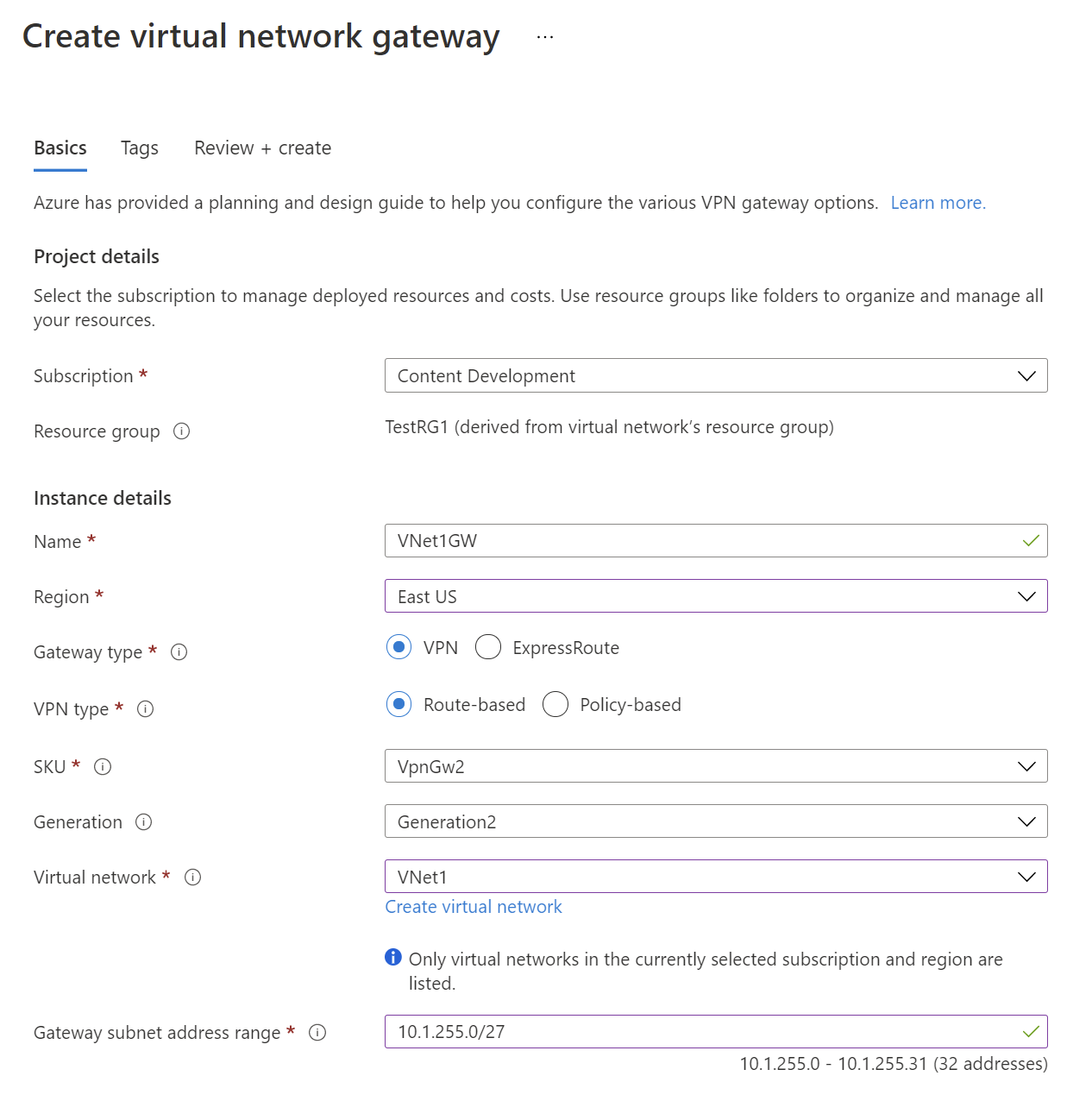This screenshot has width=1092, height=1101.
Task: Select the ExpressRoute gateway type
Action: (x=488, y=647)
